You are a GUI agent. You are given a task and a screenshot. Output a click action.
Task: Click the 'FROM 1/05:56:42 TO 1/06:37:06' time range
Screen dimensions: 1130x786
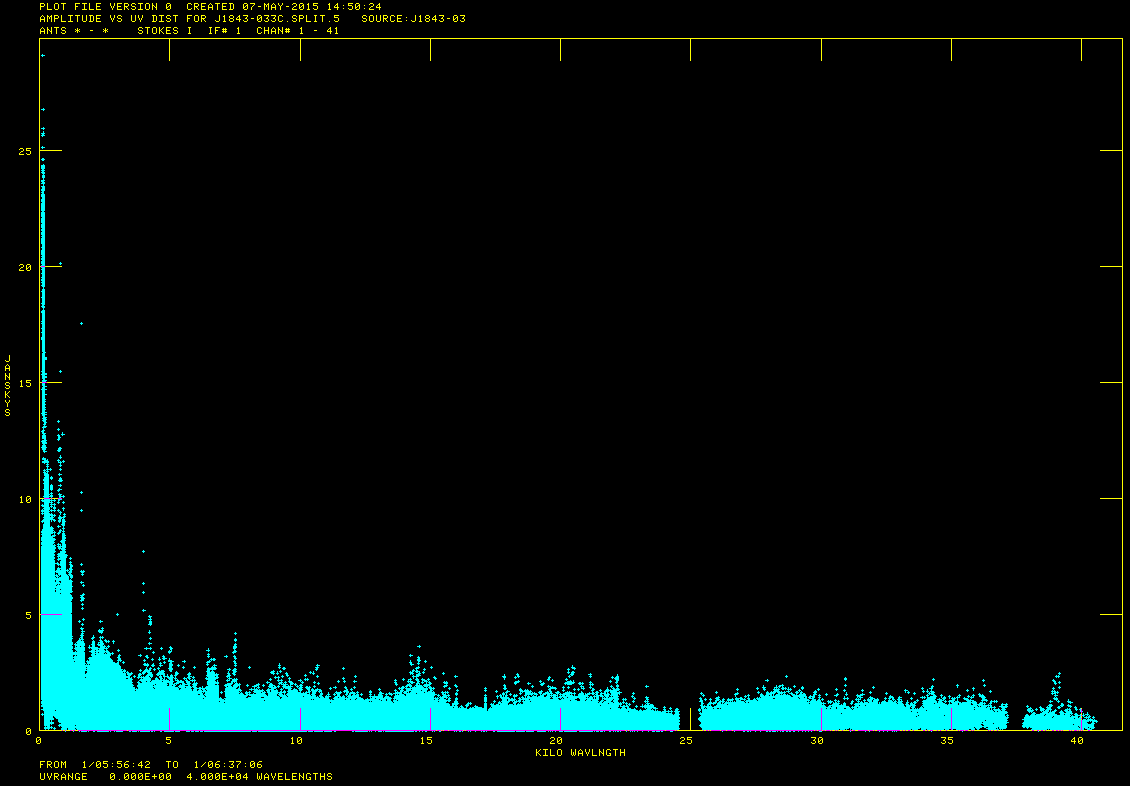(151, 765)
